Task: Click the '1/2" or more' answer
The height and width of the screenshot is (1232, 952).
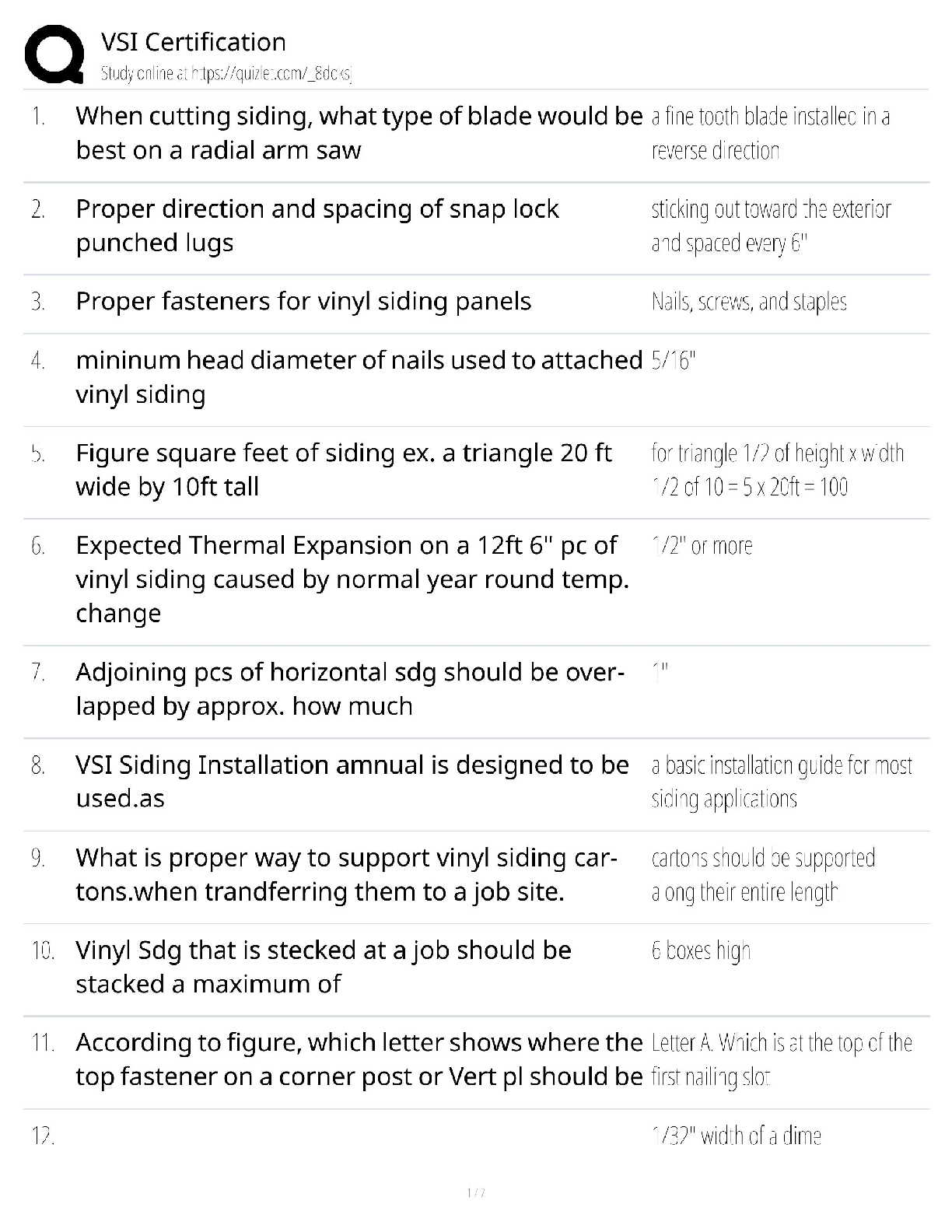Action: click(x=702, y=546)
